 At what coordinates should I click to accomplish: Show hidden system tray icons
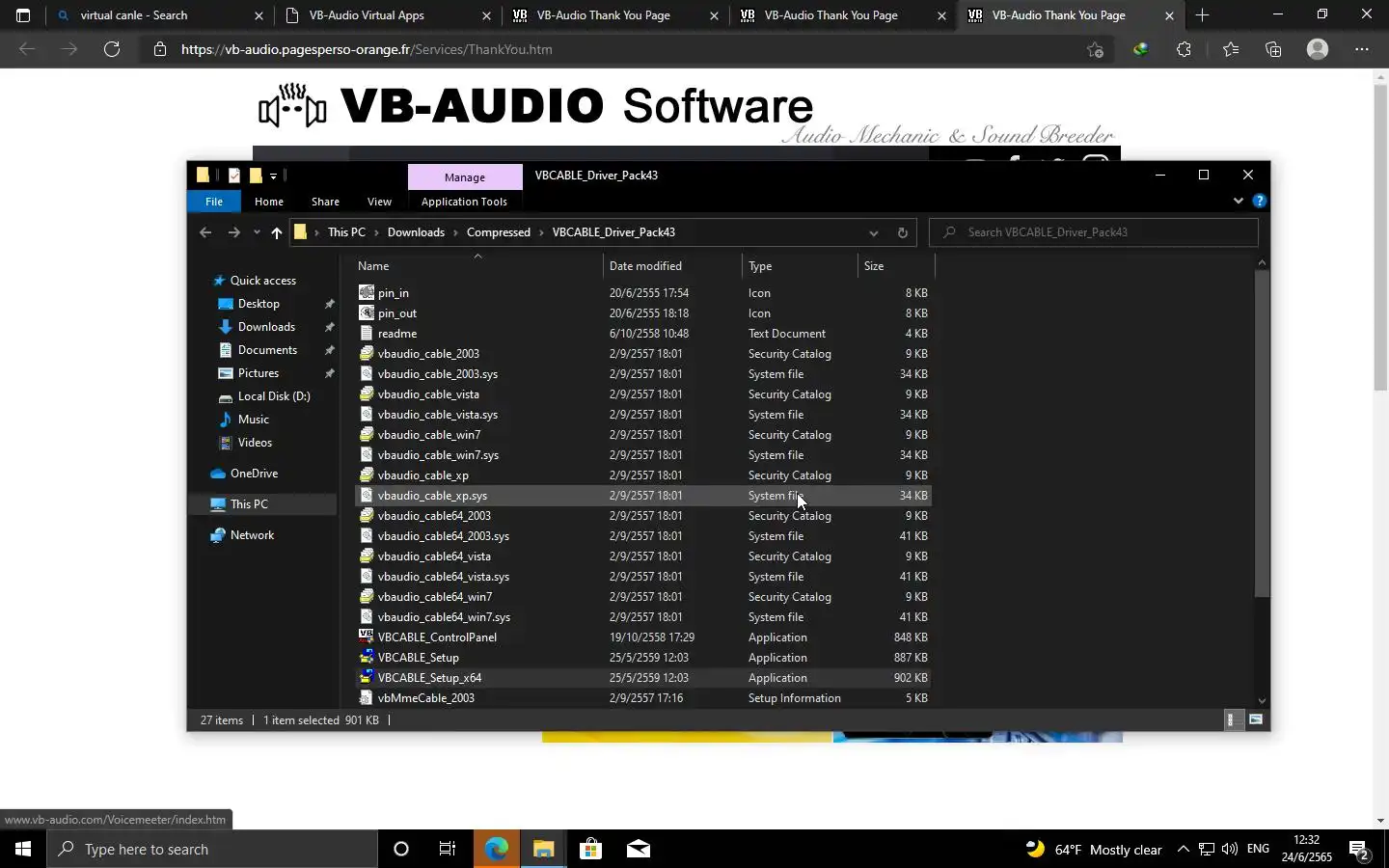[1183, 849]
